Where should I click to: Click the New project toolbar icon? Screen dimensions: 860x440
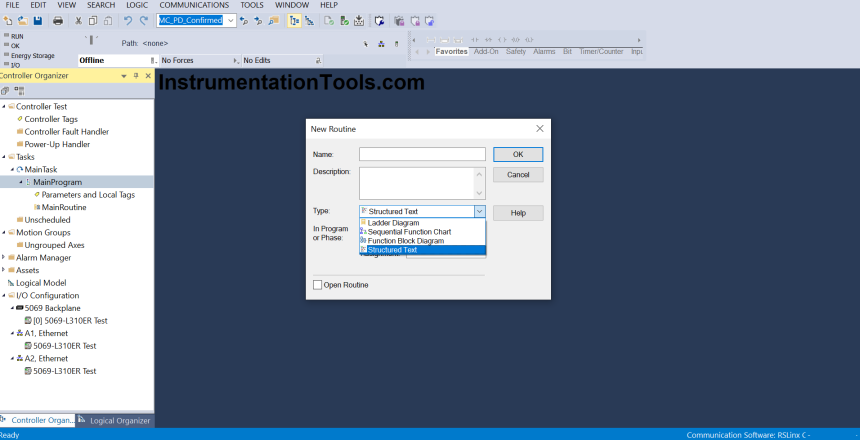pos(8,21)
